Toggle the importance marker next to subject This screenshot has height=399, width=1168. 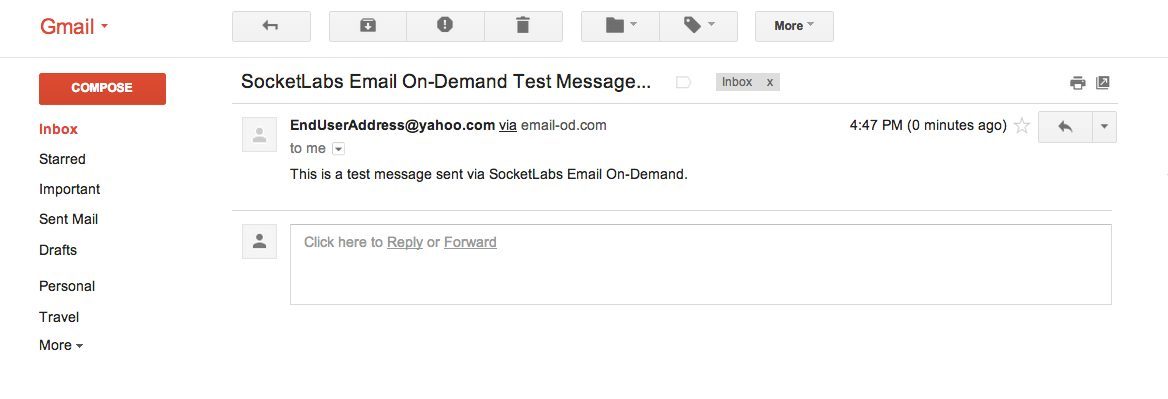(x=683, y=83)
